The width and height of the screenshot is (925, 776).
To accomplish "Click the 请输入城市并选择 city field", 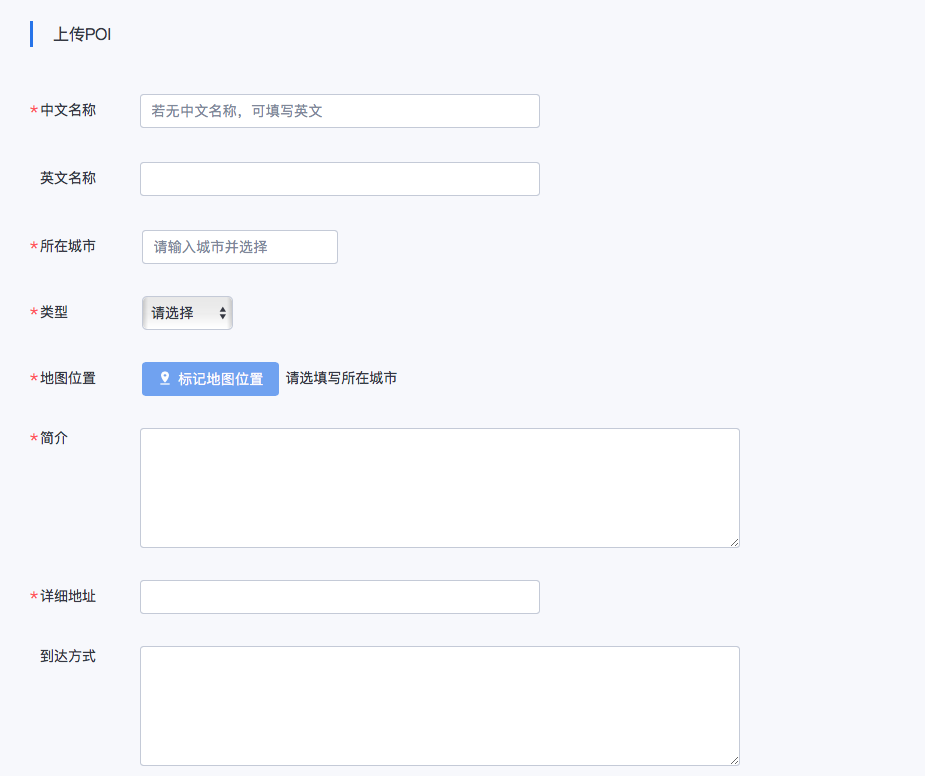I will point(240,247).
